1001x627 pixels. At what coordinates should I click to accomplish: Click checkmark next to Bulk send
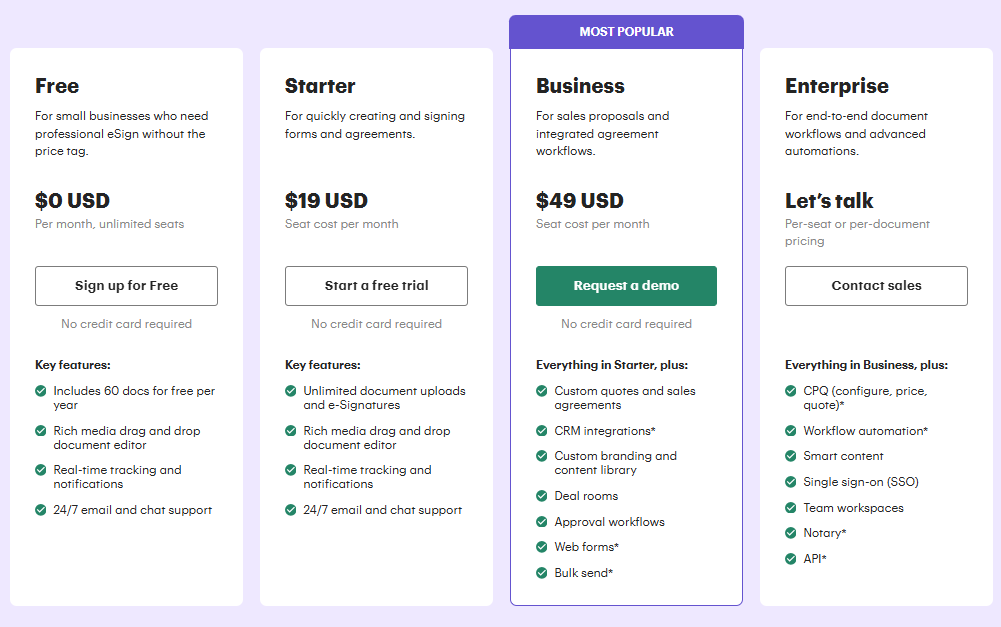542,573
